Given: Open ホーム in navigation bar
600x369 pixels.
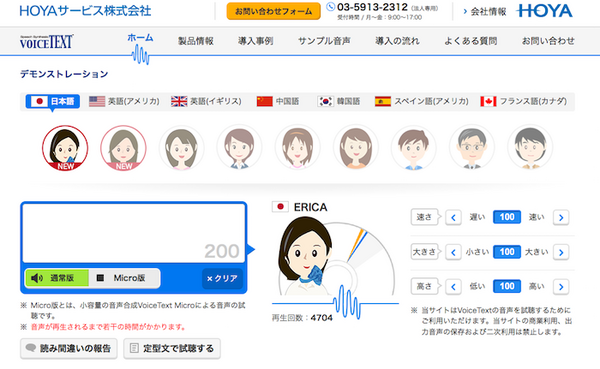Looking at the screenshot, I should 140,38.
